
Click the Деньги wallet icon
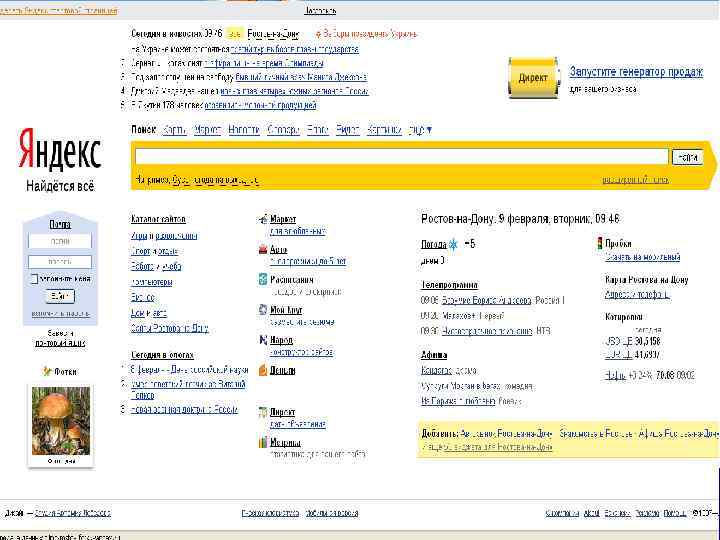263,370
